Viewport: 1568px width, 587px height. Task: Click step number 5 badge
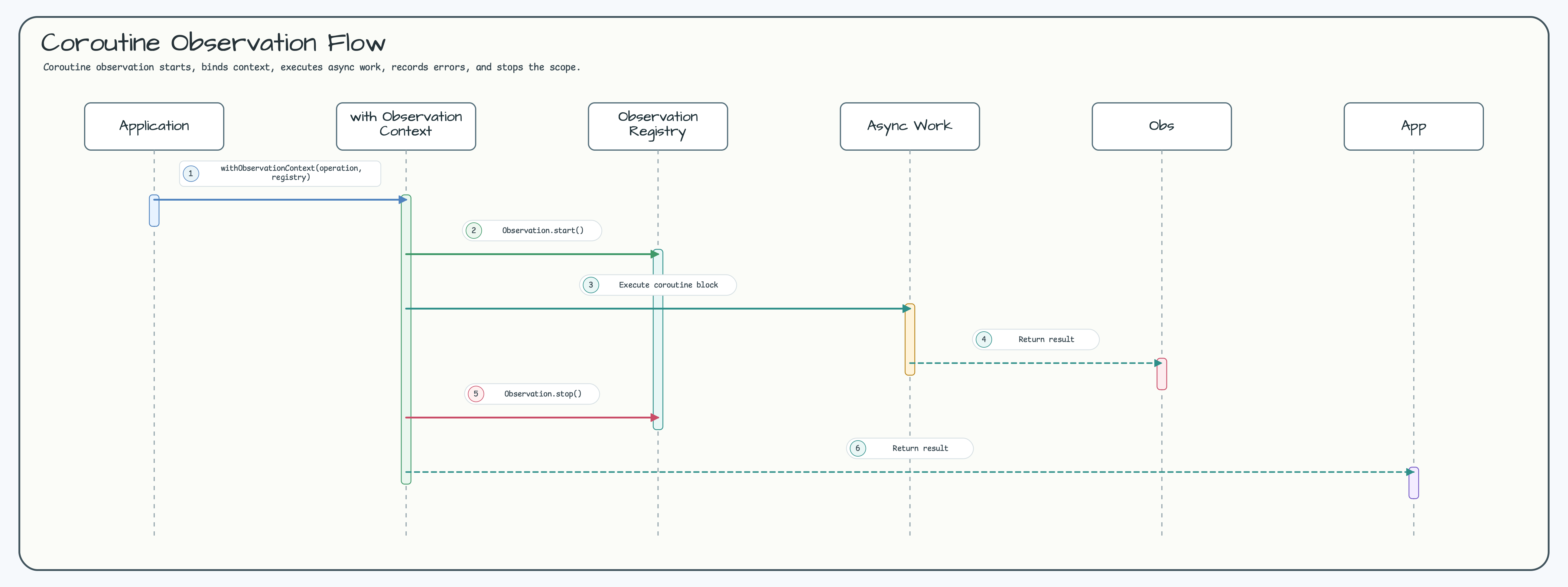coord(476,394)
